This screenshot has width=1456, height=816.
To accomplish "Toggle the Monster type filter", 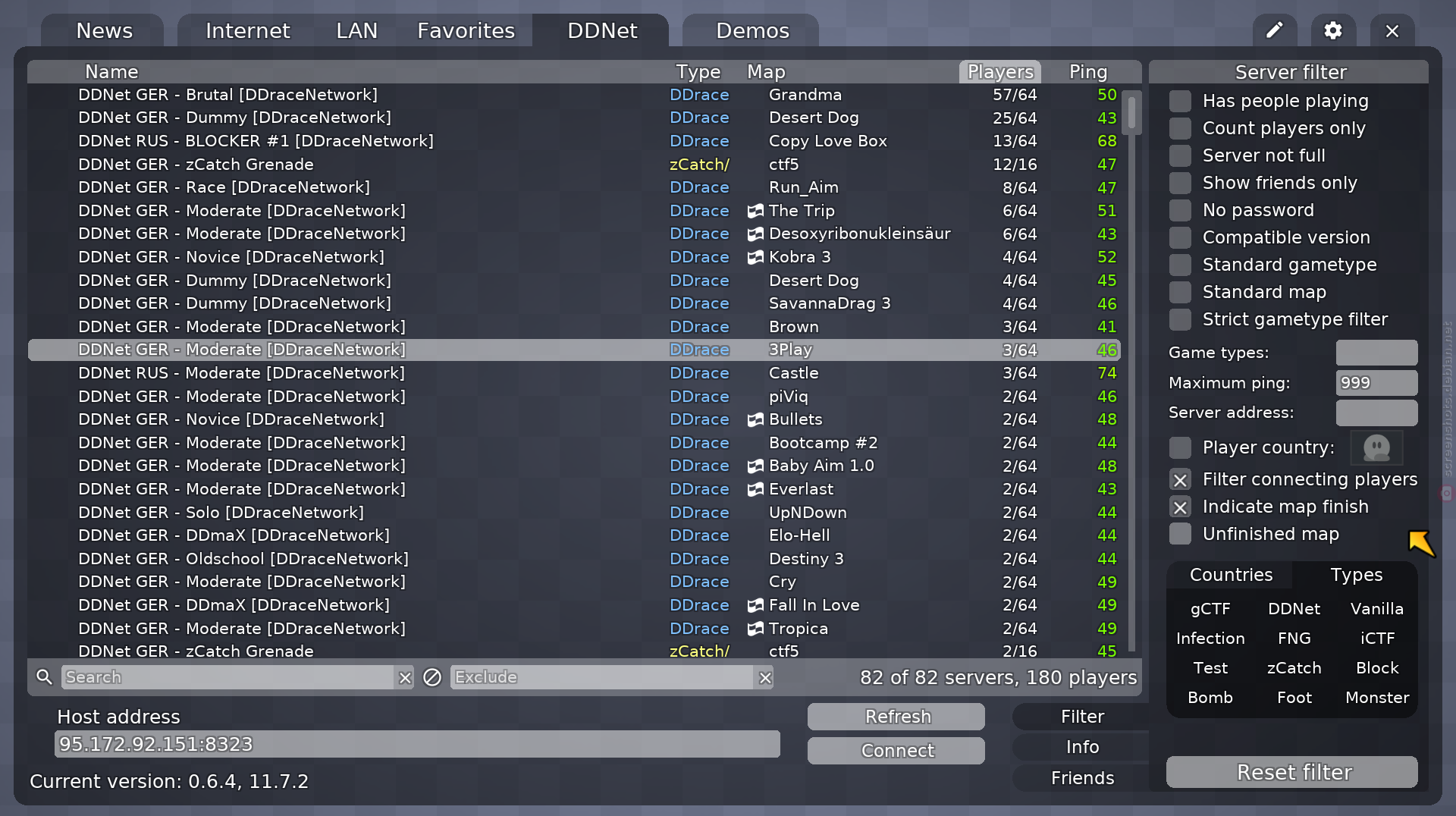I will pyautogui.click(x=1377, y=698).
